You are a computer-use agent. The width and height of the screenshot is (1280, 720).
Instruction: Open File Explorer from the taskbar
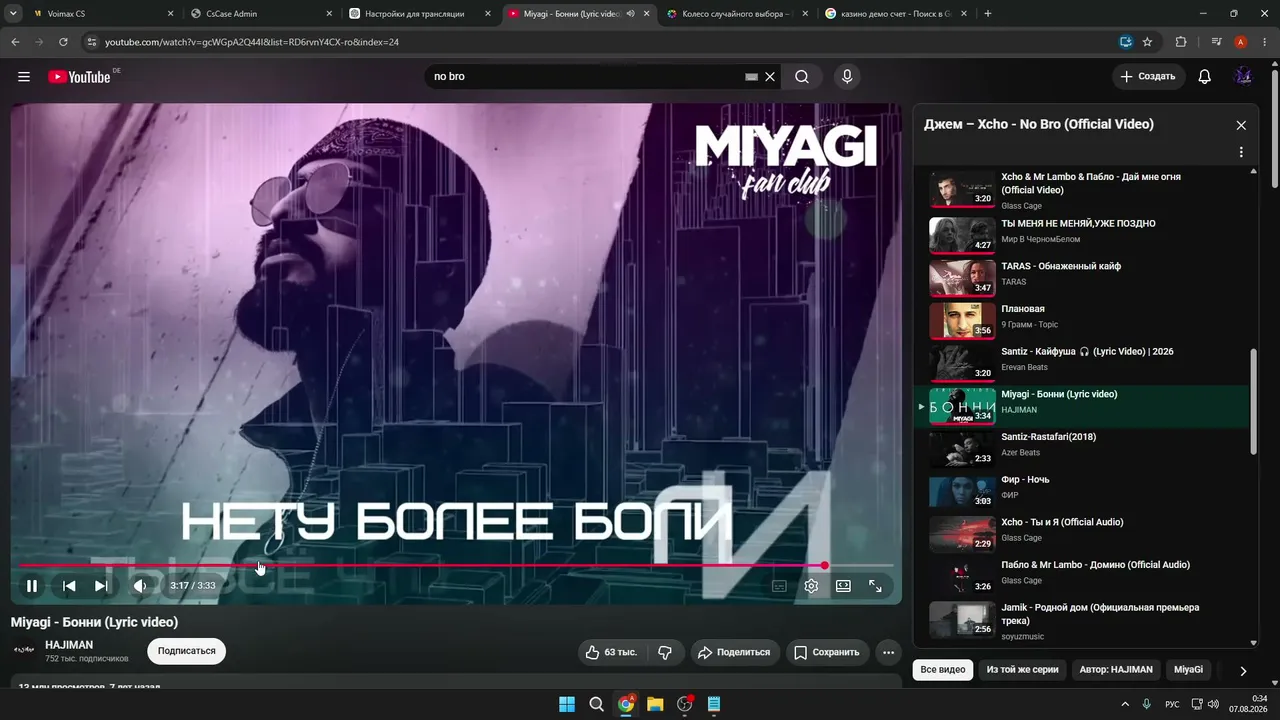(x=655, y=704)
